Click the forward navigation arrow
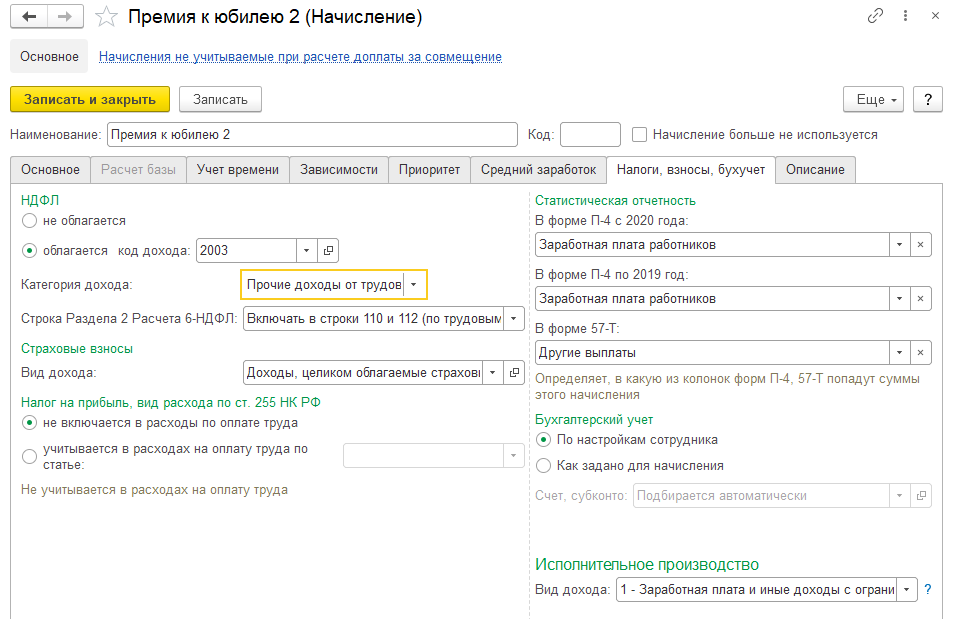959x619 pixels. [x=64, y=17]
